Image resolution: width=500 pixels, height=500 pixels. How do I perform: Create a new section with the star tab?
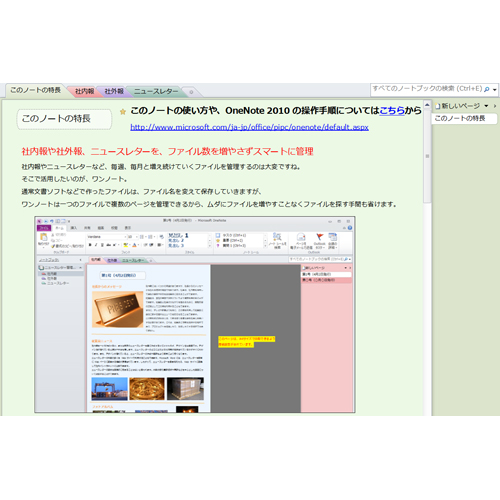click(x=191, y=92)
